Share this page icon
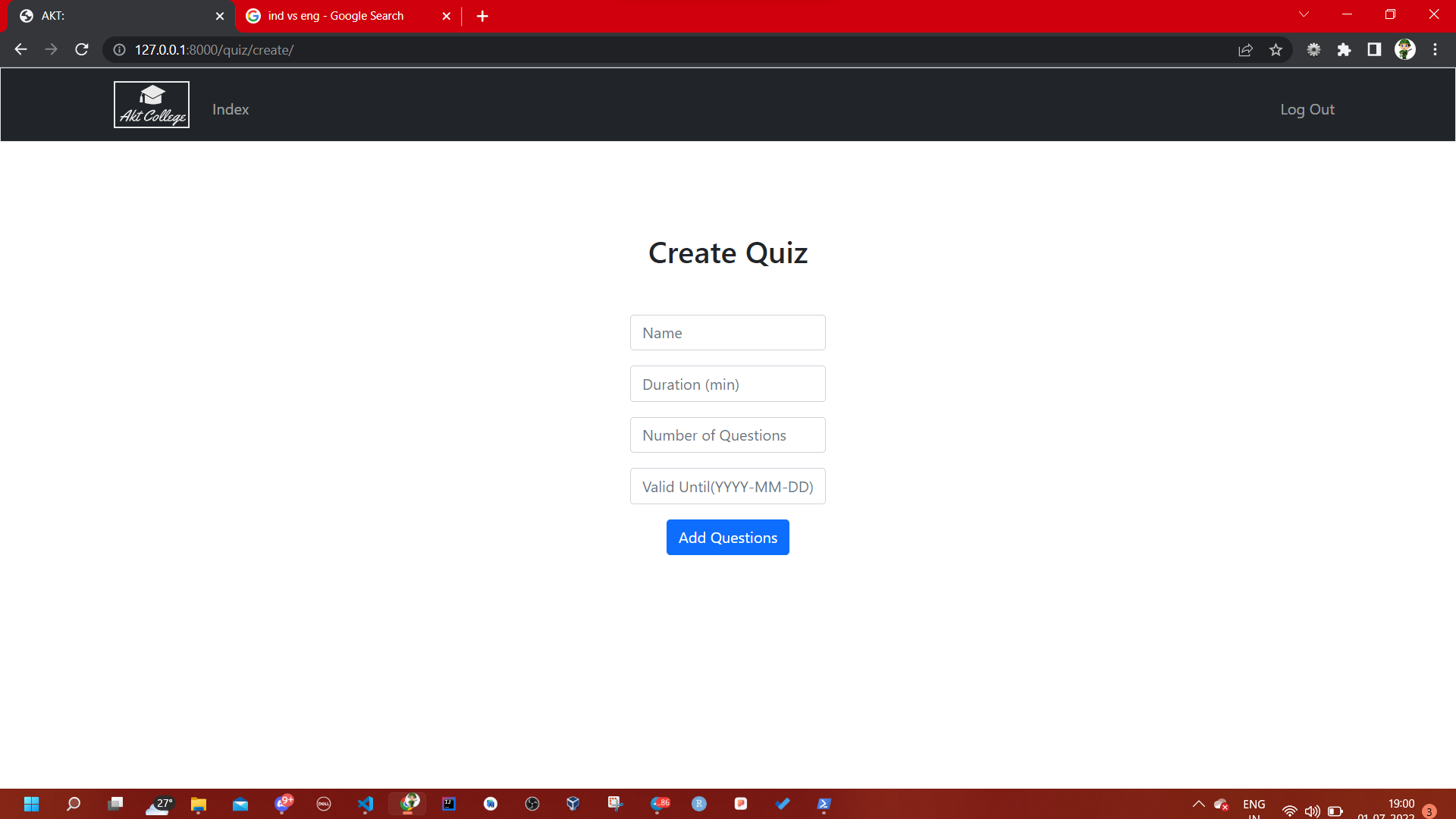Viewport: 1456px width, 819px height. pos(1245,50)
